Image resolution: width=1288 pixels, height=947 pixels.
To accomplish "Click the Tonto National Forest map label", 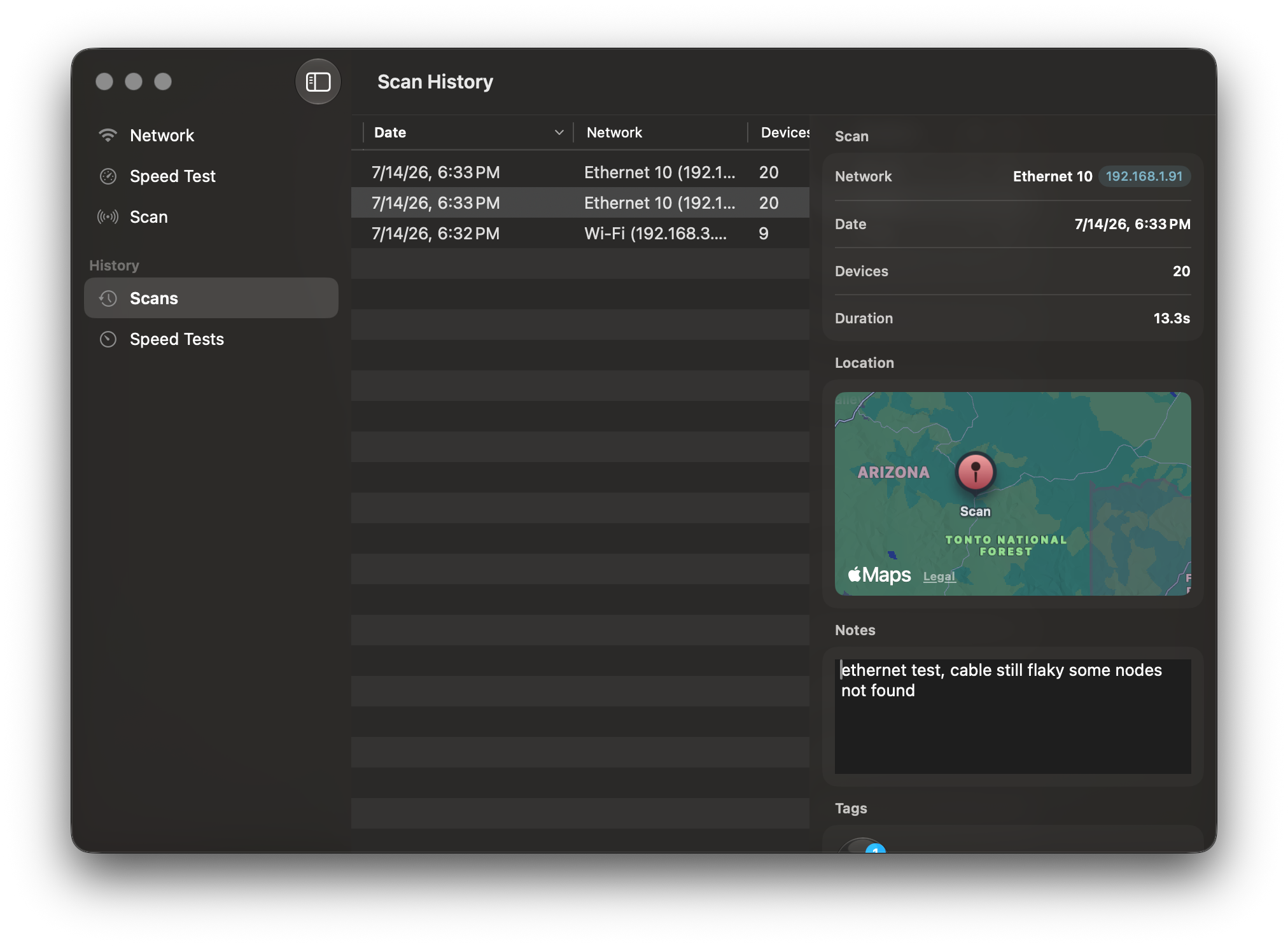I will coord(1006,545).
